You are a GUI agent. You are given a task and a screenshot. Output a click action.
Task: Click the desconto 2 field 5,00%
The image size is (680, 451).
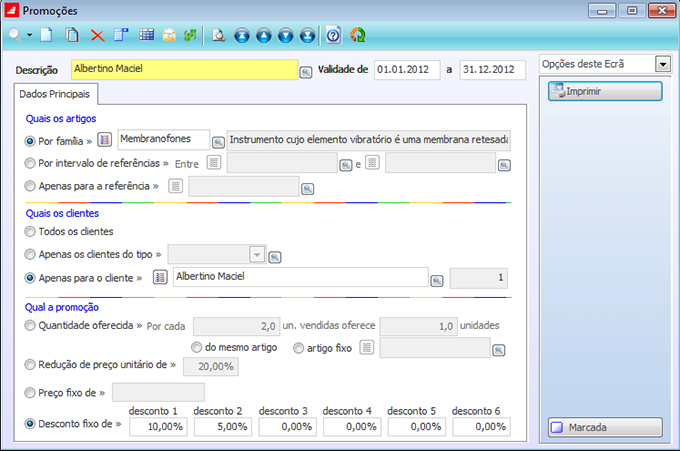(x=223, y=427)
